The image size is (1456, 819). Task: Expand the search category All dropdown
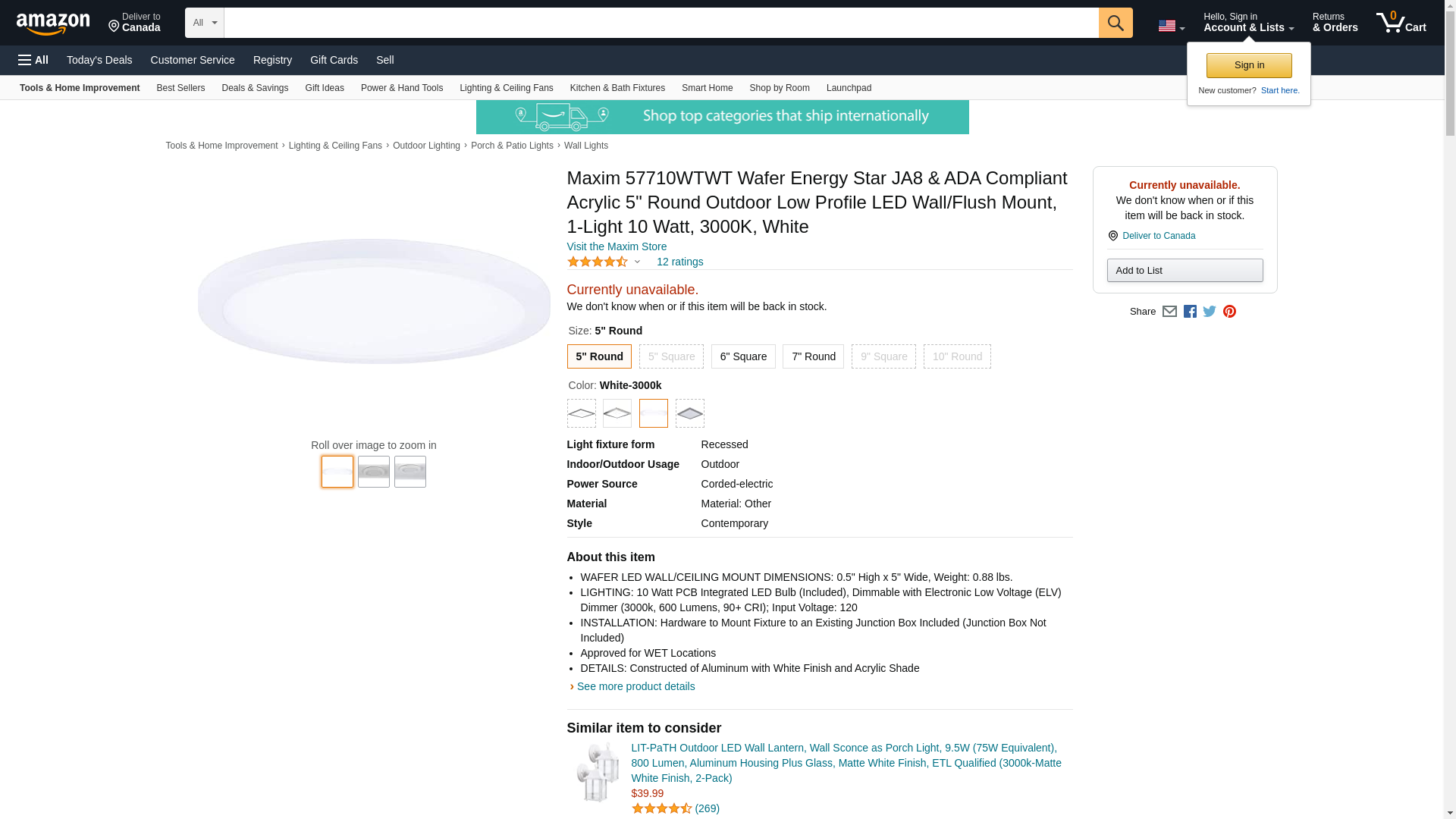(x=204, y=23)
